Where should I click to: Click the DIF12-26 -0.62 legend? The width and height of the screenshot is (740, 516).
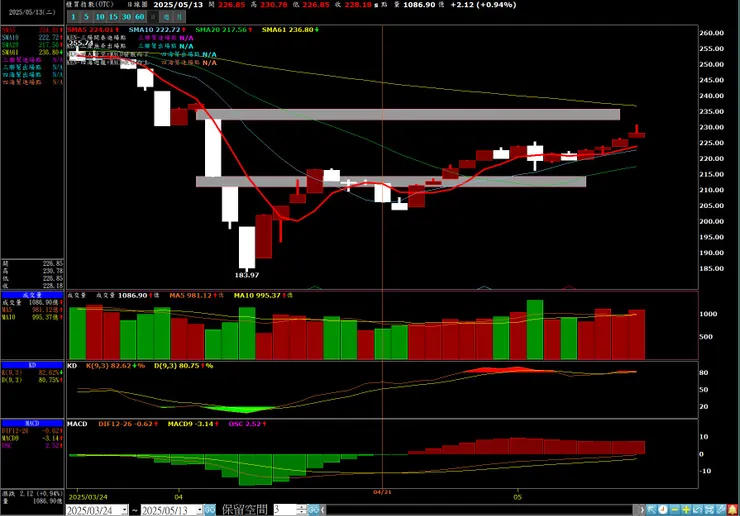[x=128, y=424]
